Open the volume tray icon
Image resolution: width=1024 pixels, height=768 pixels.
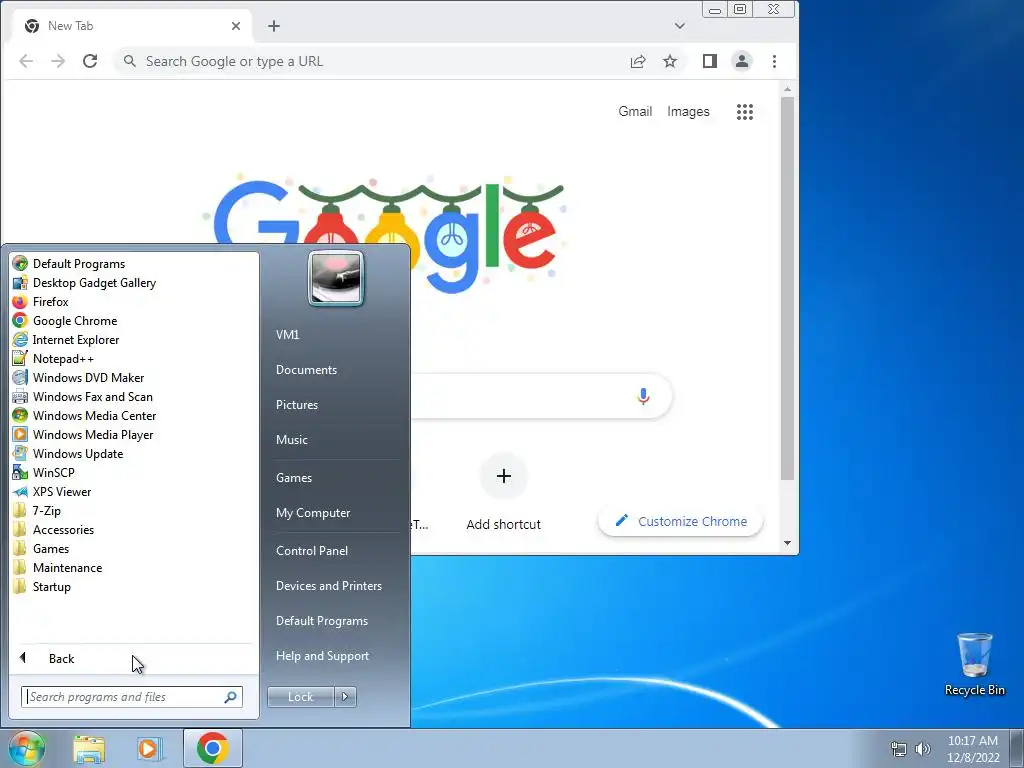coord(922,749)
